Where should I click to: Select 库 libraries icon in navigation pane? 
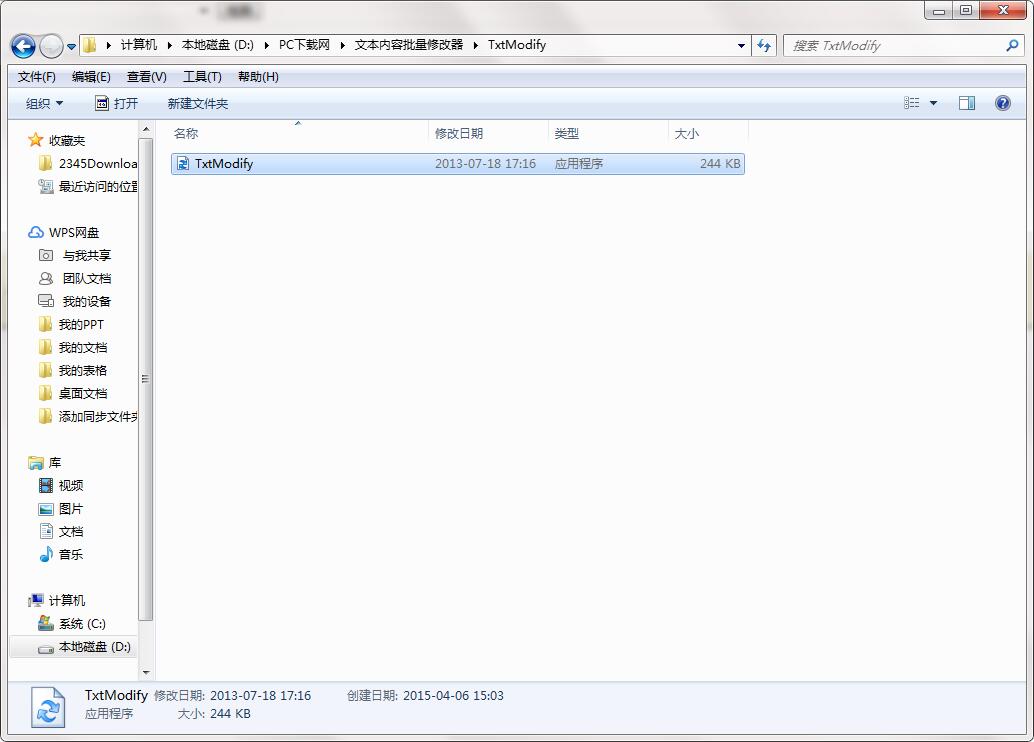[36, 462]
